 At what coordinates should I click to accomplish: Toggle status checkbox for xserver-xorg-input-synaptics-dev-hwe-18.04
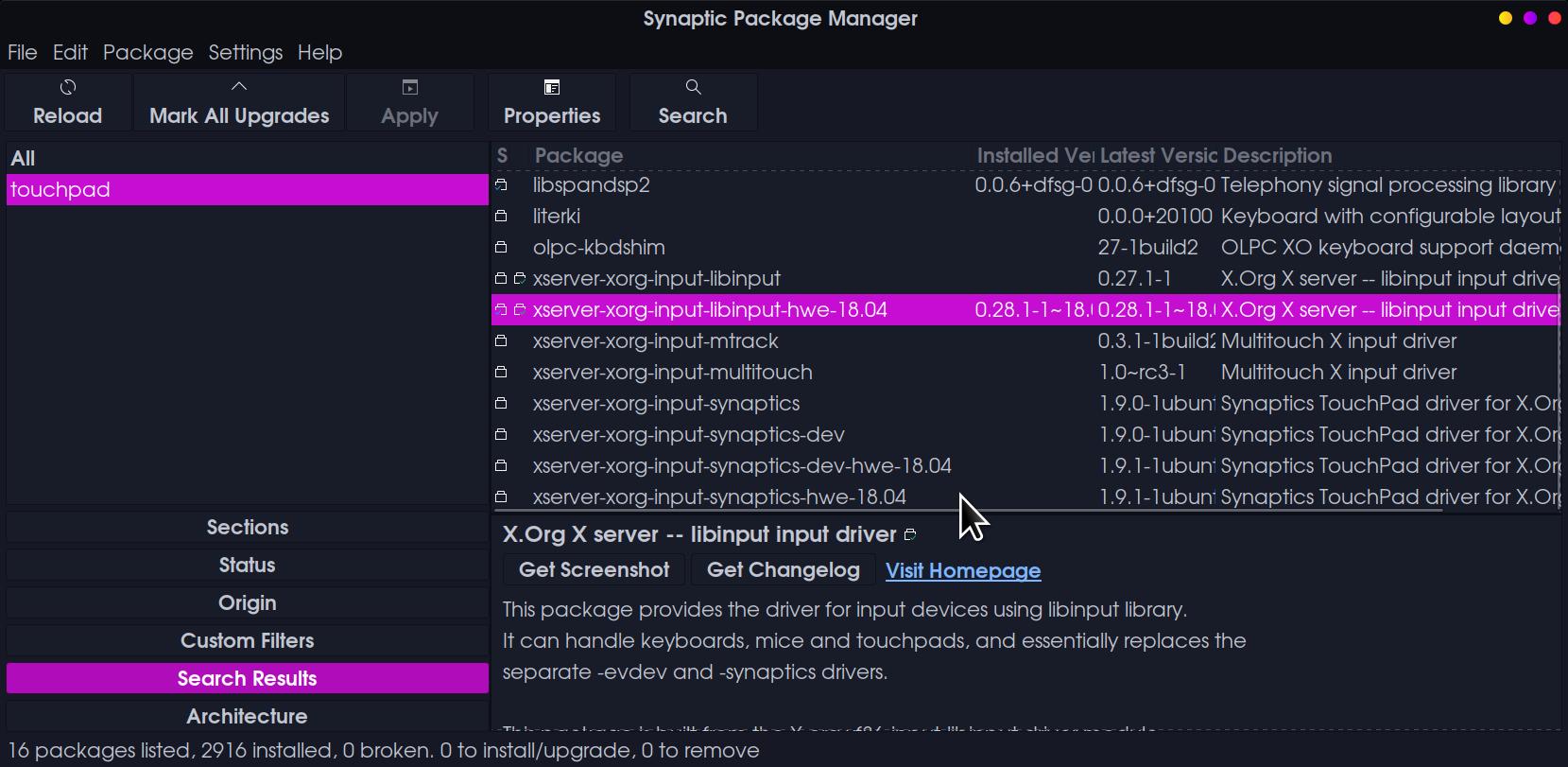[x=501, y=465]
